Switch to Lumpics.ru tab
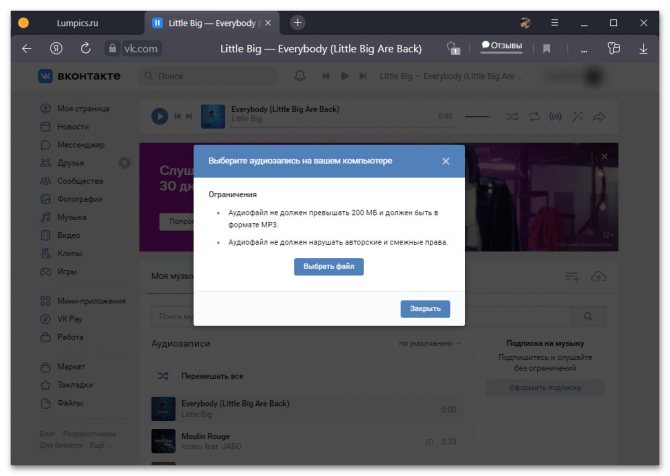Screen dimensions: 670x476 pos(77,23)
